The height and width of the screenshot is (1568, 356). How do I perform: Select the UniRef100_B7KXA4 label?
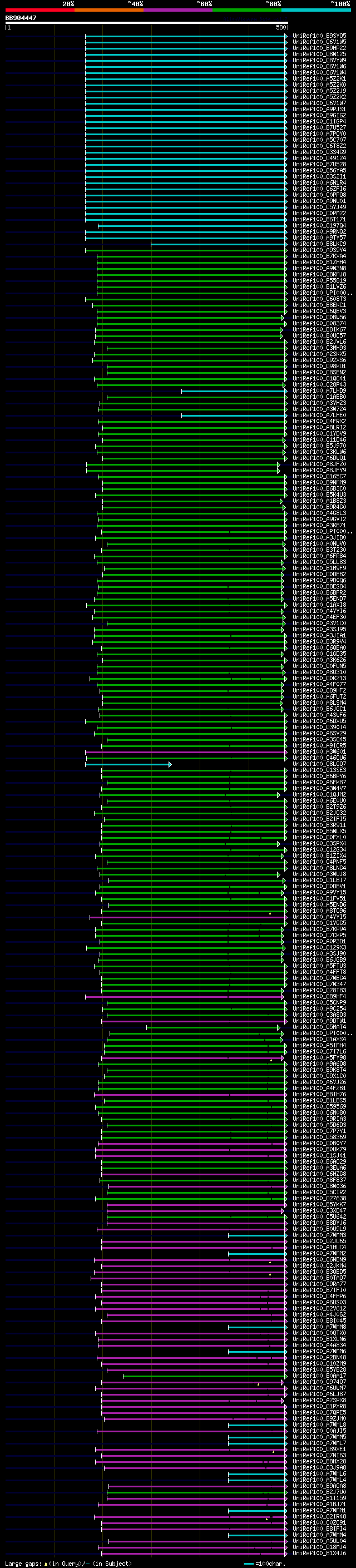coord(319,256)
